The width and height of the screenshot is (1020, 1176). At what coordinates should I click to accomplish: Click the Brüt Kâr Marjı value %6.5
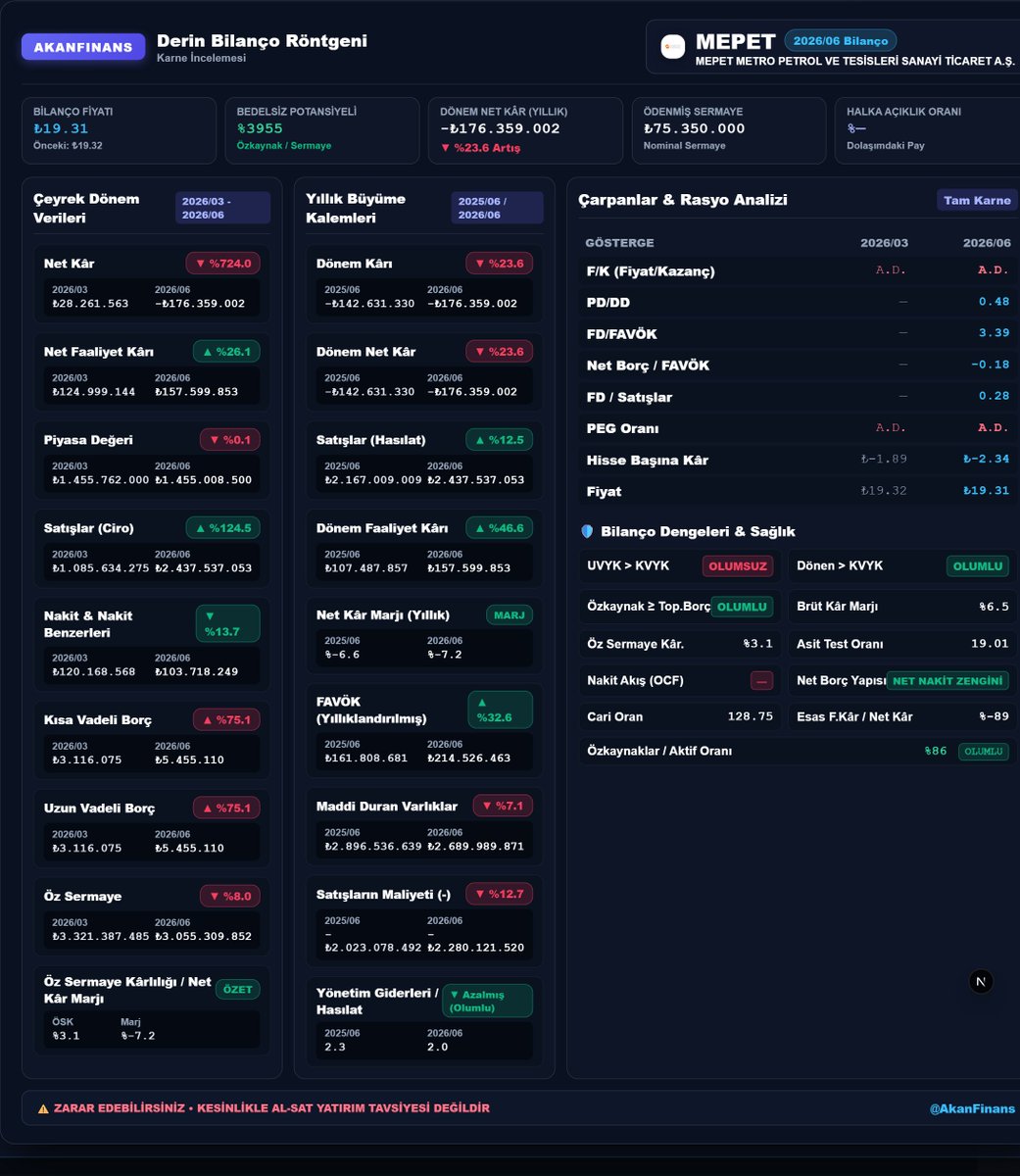click(x=994, y=607)
